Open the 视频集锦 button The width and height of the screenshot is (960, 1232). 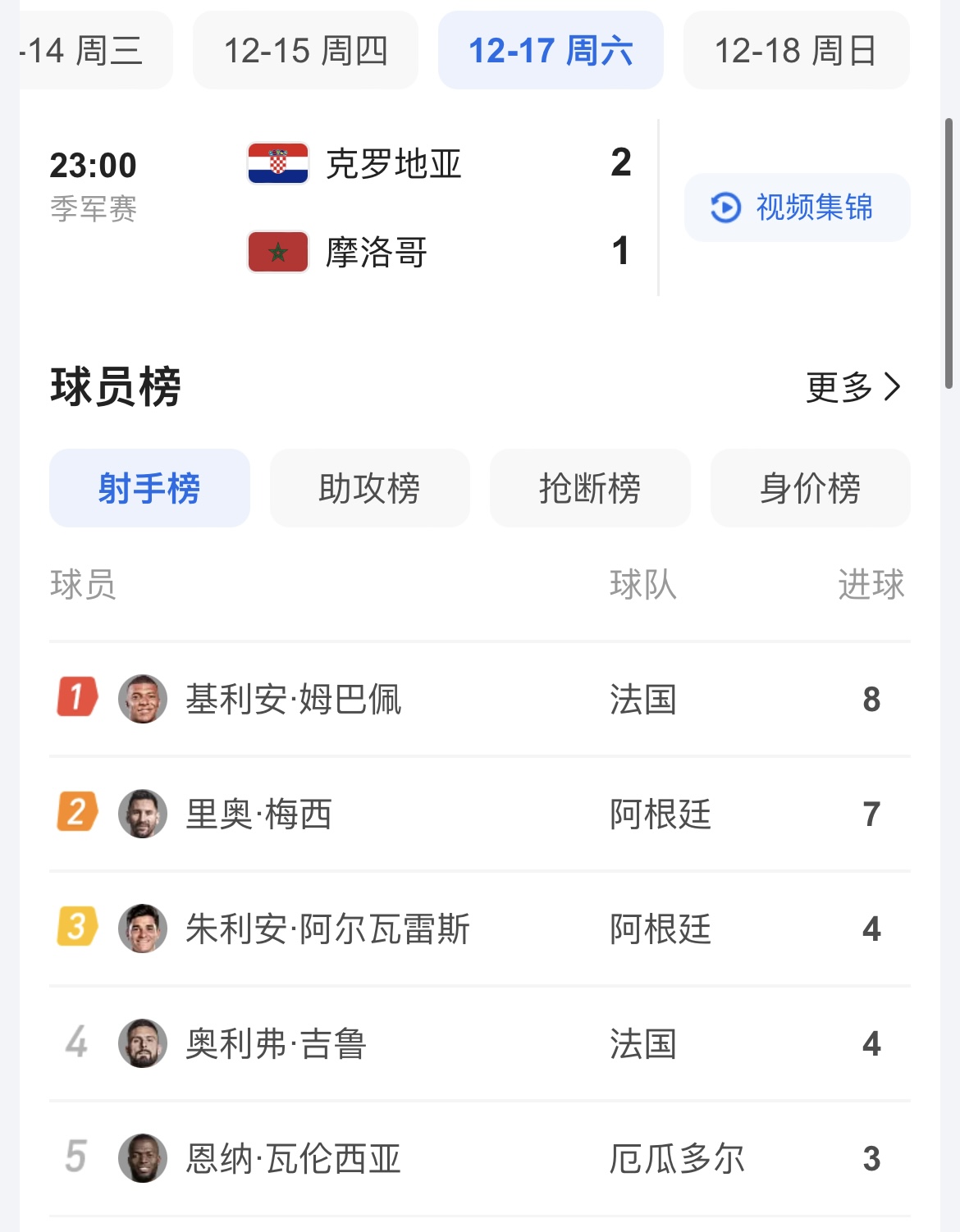798,208
